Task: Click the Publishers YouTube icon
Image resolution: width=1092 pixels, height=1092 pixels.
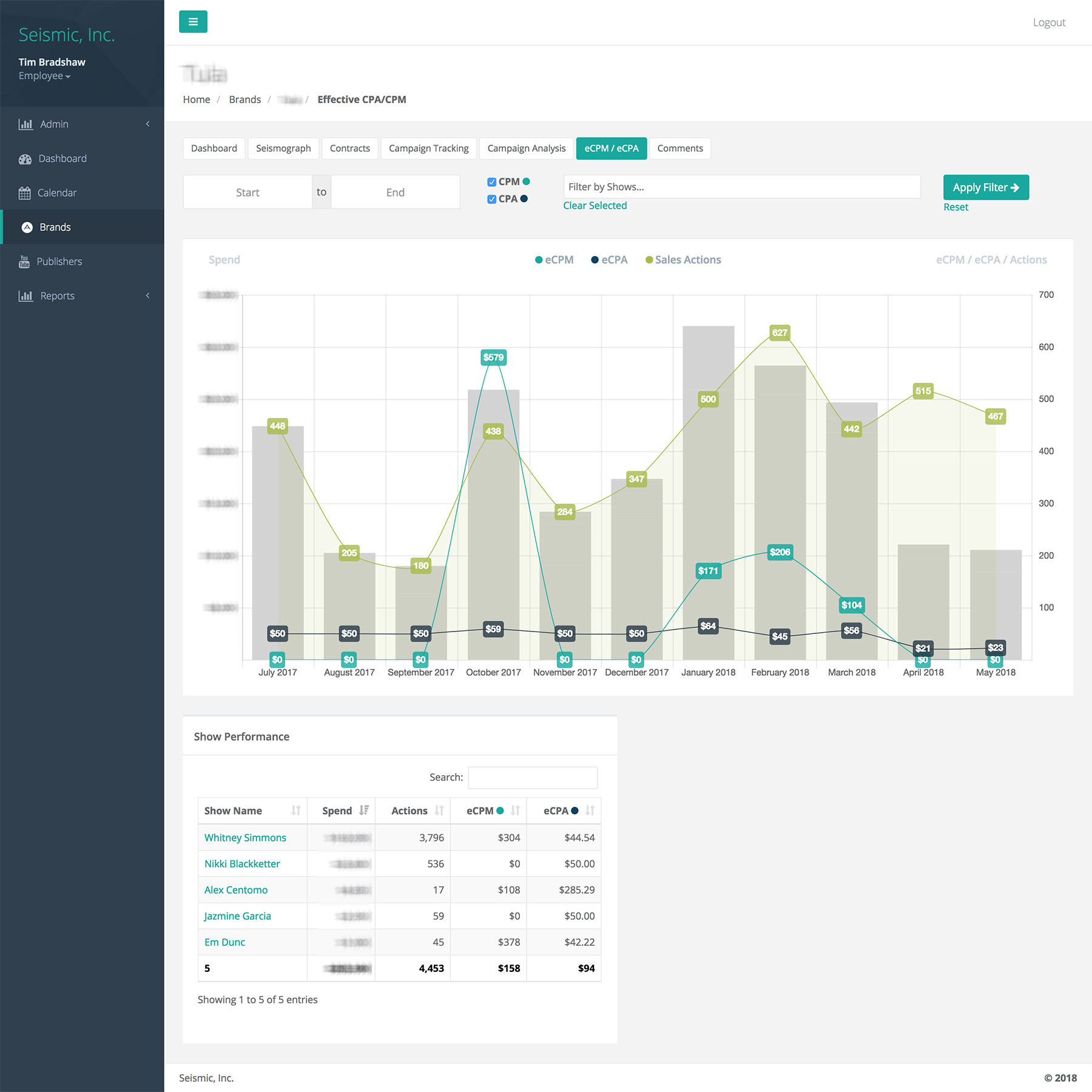Action: point(24,261)
